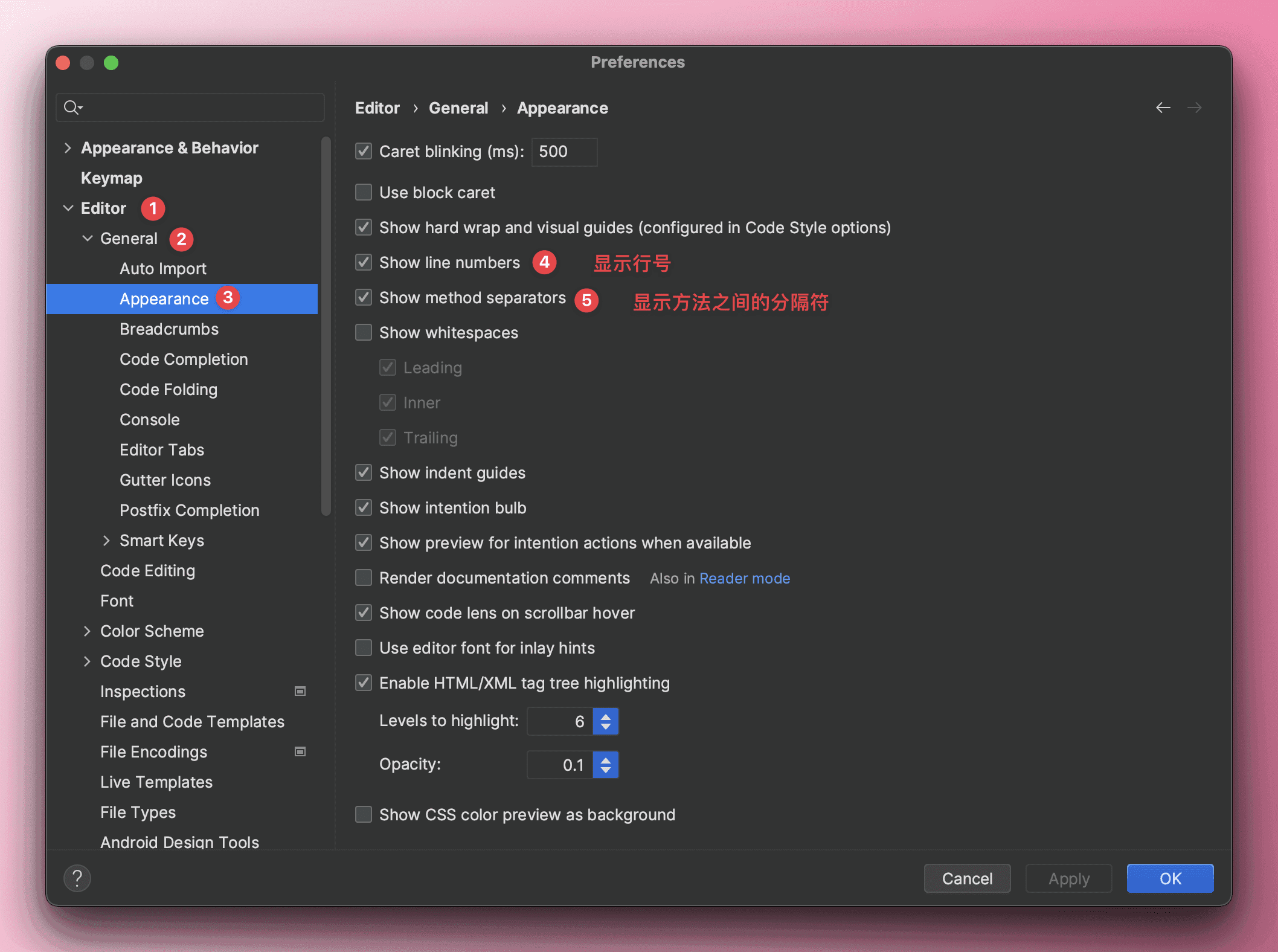The height and width of the screenshot is (952, 1278).
Task: Click the Caret blinking ms field
Action: tap(564, 152)
